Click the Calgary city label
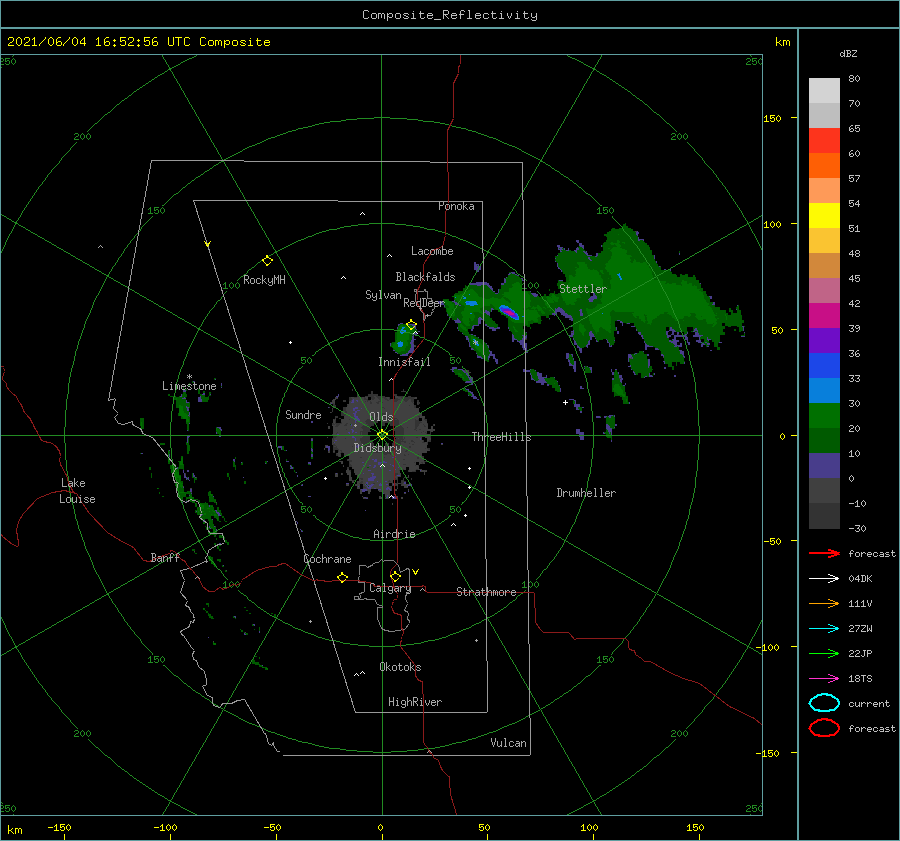This screenshot has width=900, height=841. pyautogui.click(x=390, y=588)
